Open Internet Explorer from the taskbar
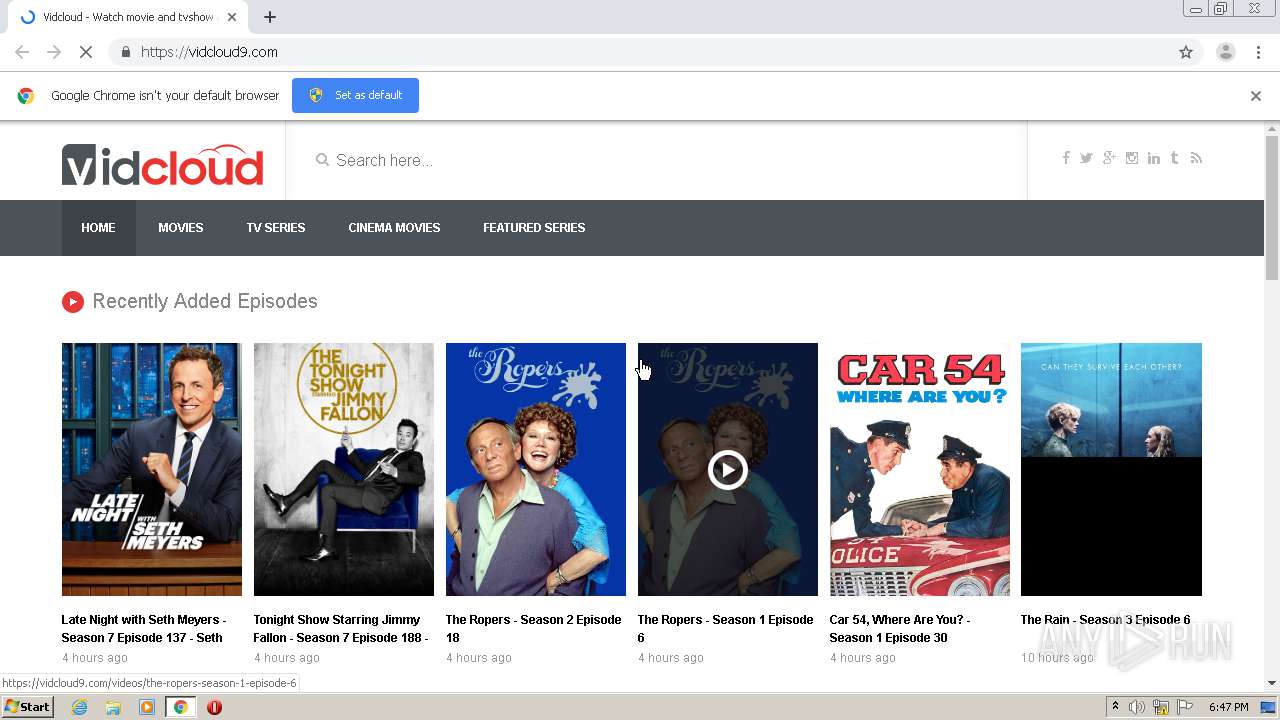 [x=79, y=707]
